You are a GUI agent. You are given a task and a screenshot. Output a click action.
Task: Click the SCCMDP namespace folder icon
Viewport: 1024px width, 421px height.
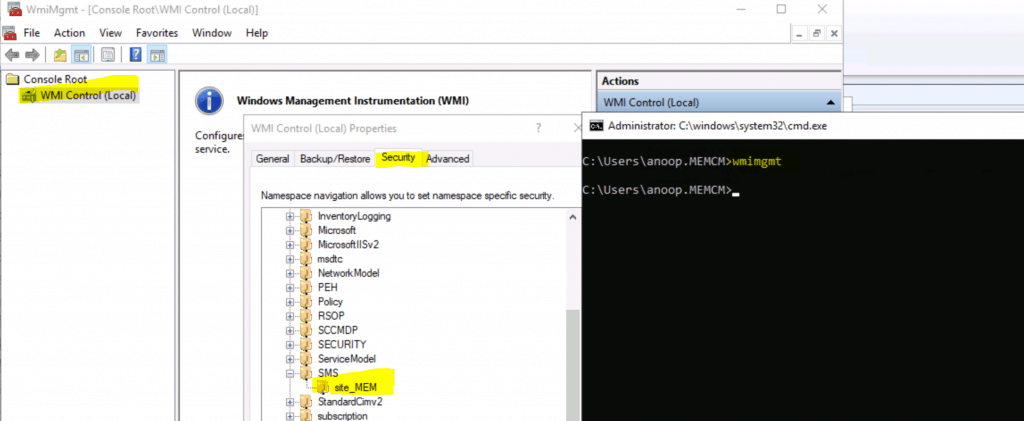[305, 330]
